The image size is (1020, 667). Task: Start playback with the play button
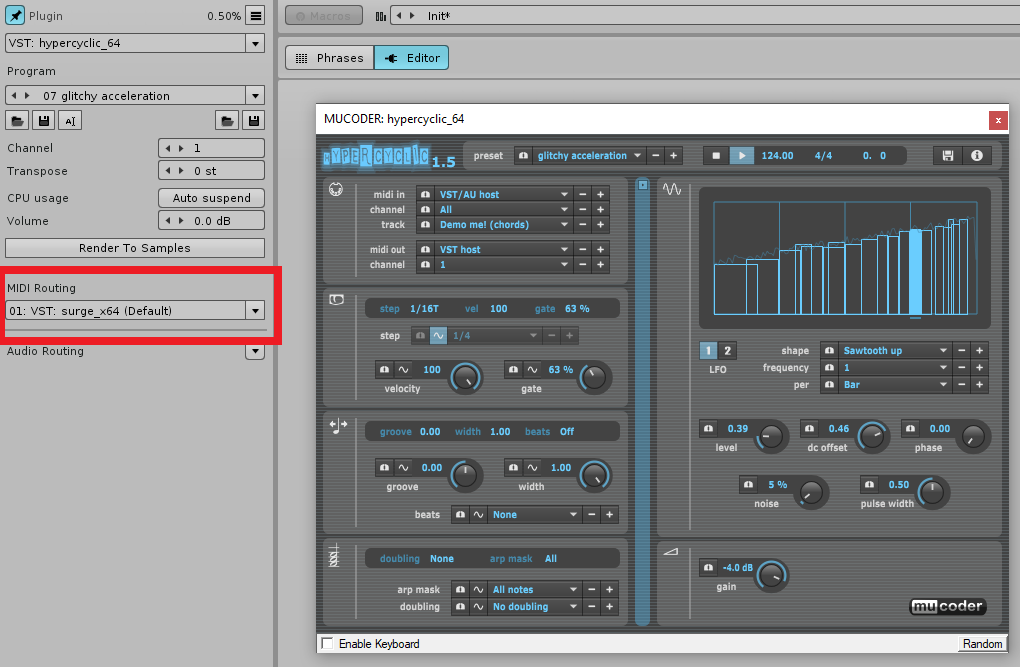tap(742, 156)
